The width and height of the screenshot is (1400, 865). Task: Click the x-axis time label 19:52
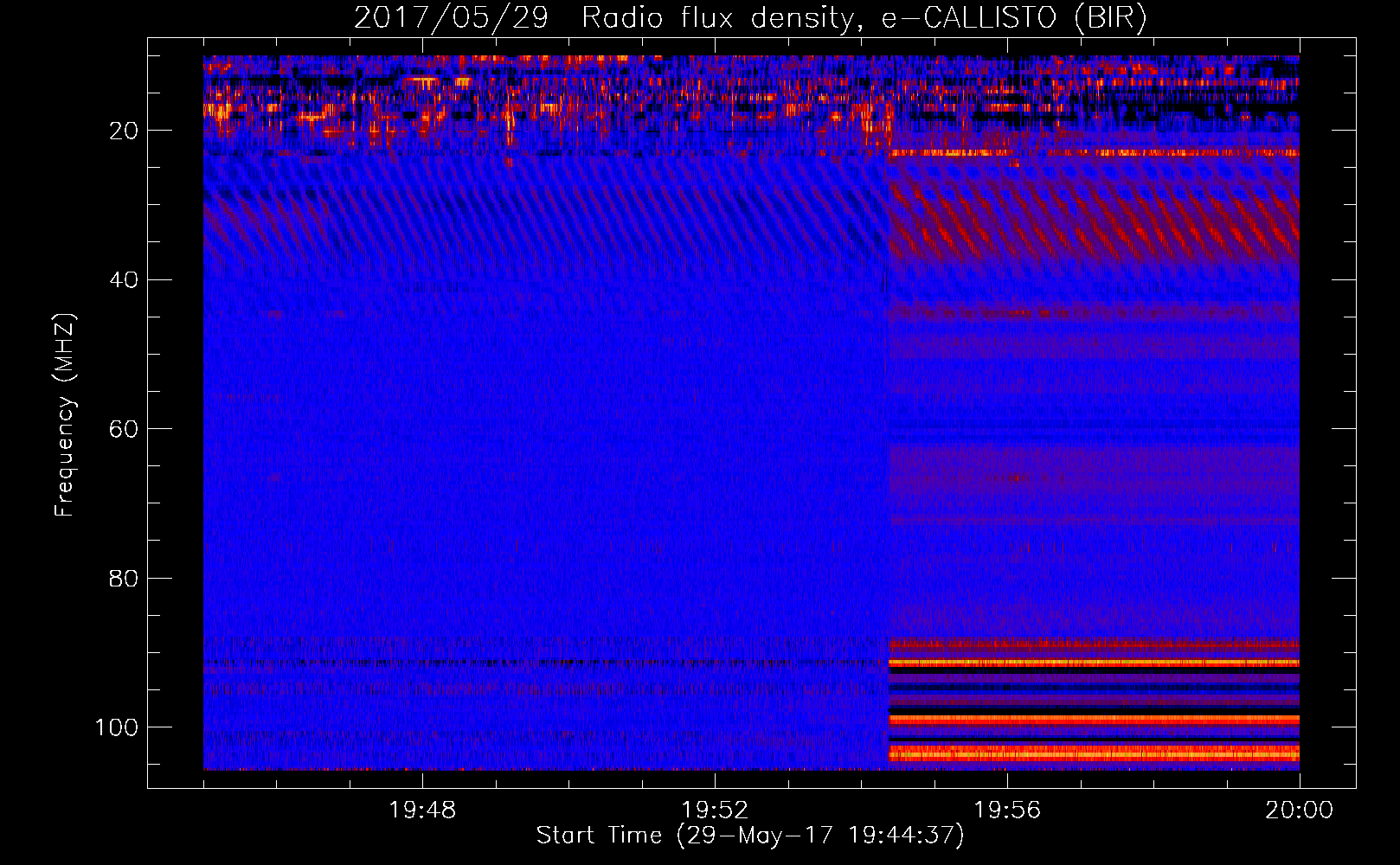coord(714,811)
